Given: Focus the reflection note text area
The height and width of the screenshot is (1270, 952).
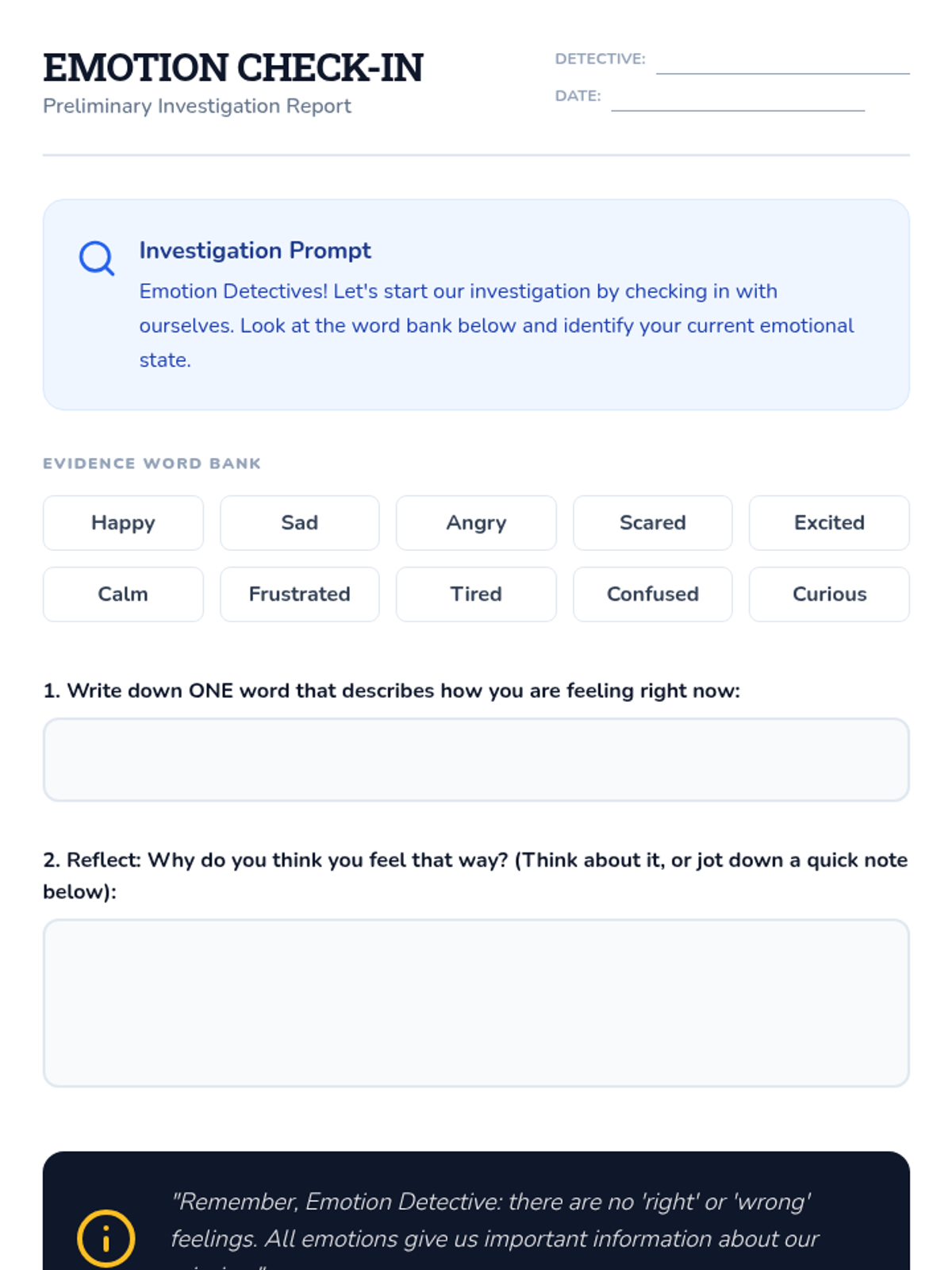Looking at the screenshot, I should click(x=476, y=1003).
